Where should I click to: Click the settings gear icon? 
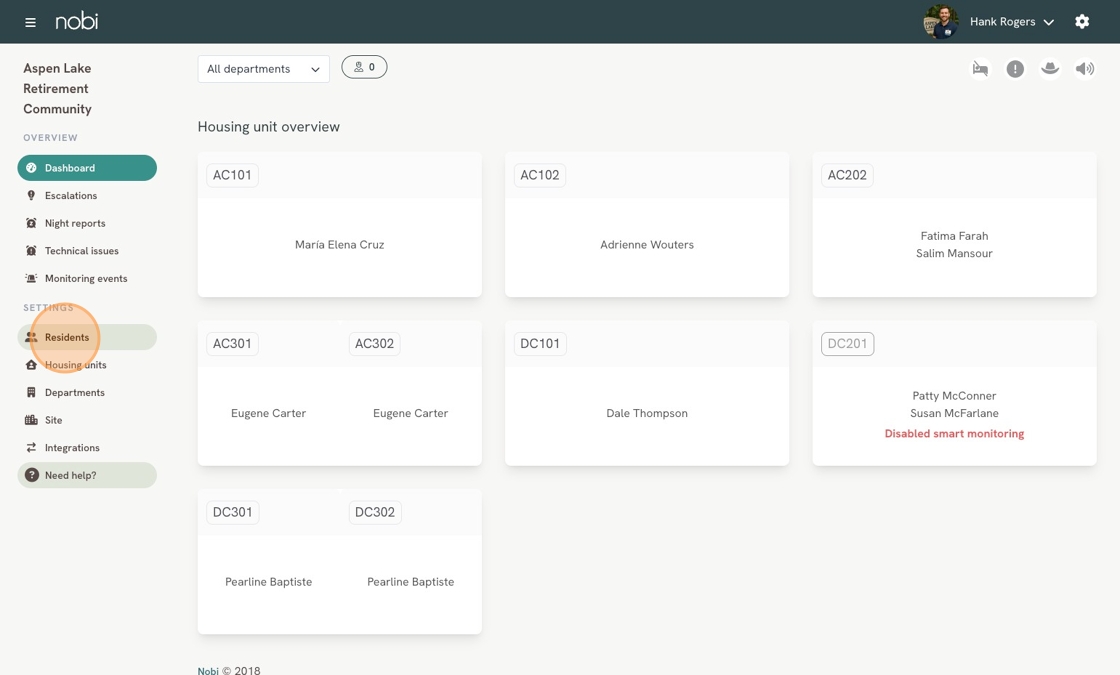coord(1082,21)
